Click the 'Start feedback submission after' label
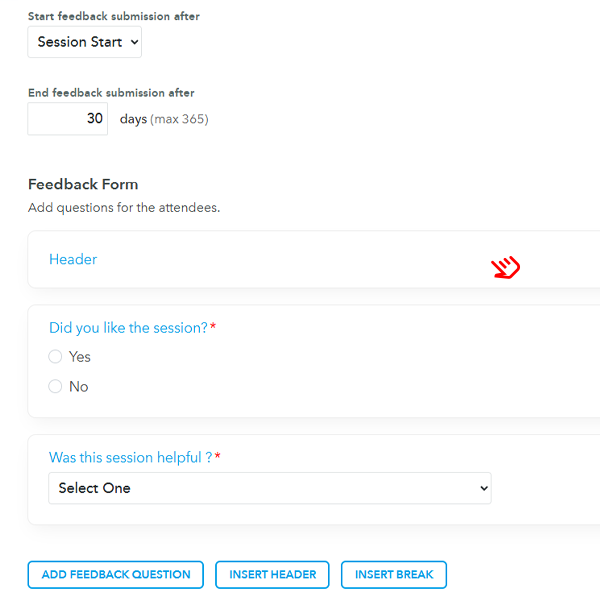 click(114, 16)
